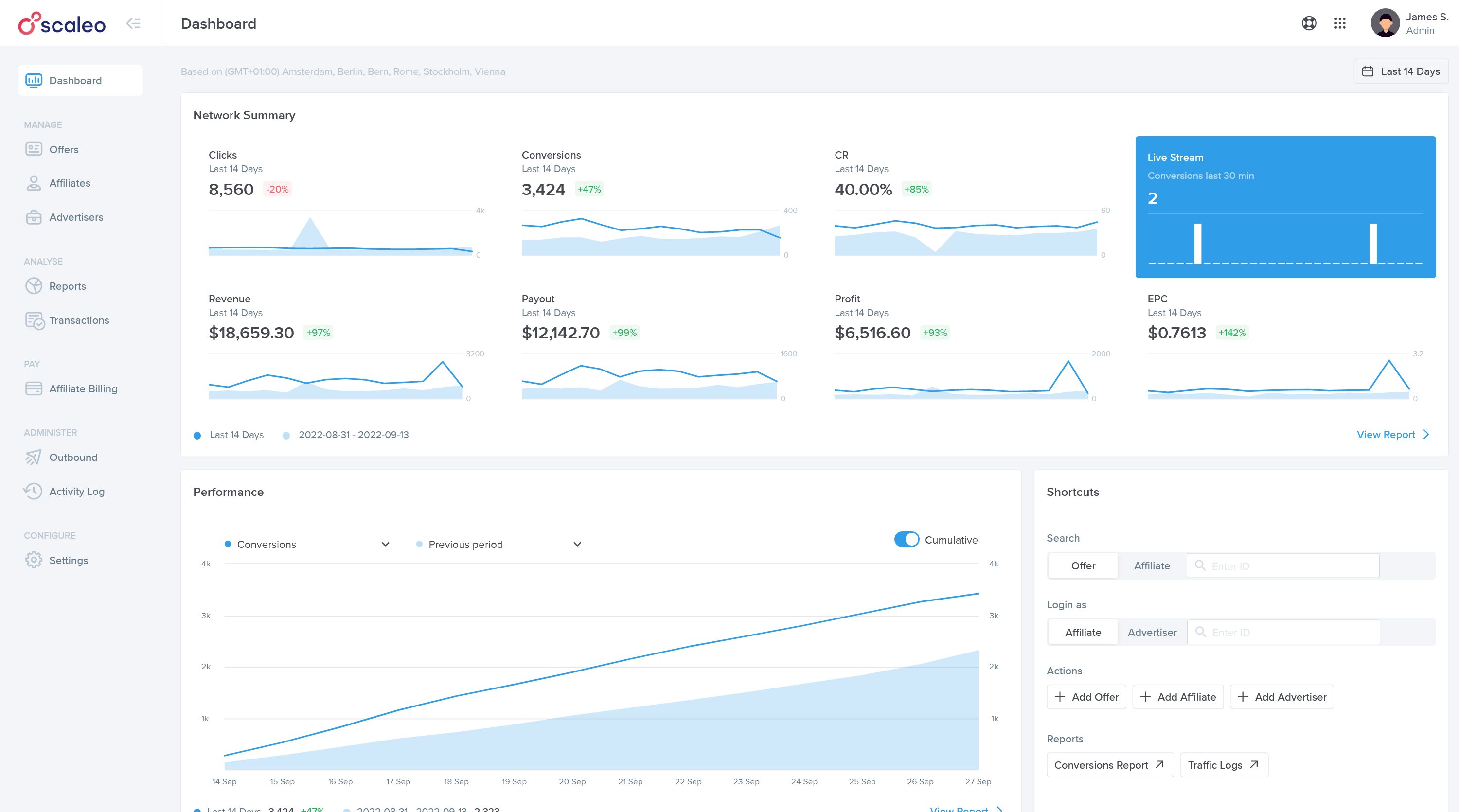The width and height of the screenshot is (1459, 812).
Task: Click the Advertisers icon in sidebar
Action: pos(33,216)
